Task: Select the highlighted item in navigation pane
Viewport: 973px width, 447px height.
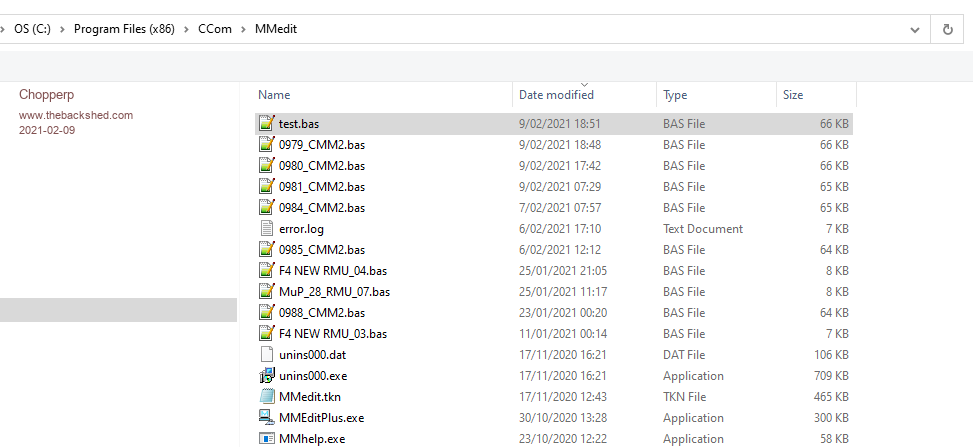Action: [118, 310]
